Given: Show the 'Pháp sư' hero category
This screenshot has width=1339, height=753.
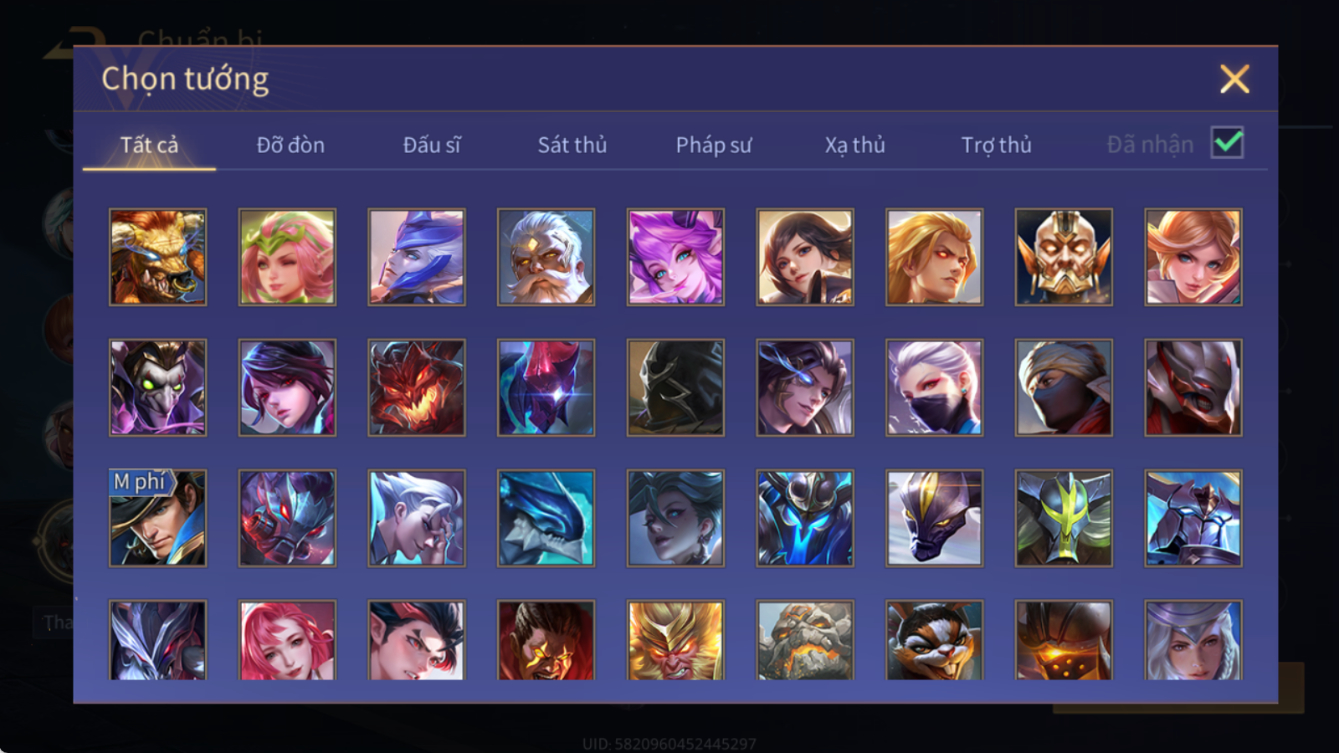Looking at the screenshot, I should pos(714,145).
